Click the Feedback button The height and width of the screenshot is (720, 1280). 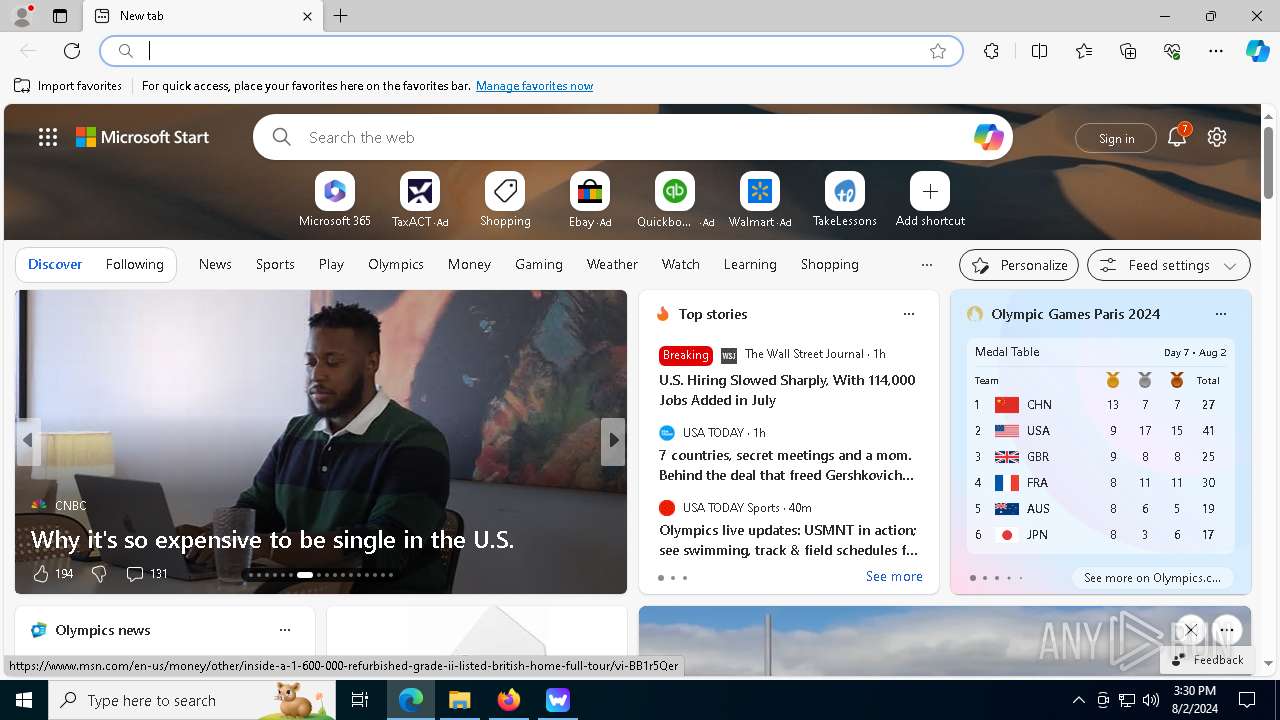click(1207, 660)
